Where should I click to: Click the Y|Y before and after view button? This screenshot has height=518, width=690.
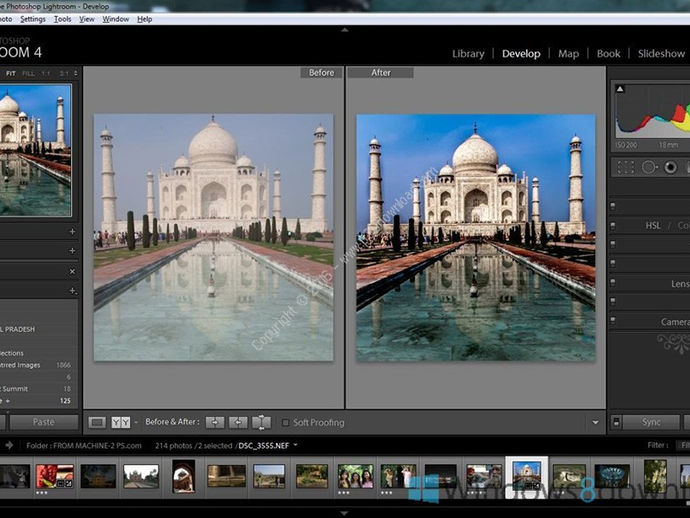[121, 422]
